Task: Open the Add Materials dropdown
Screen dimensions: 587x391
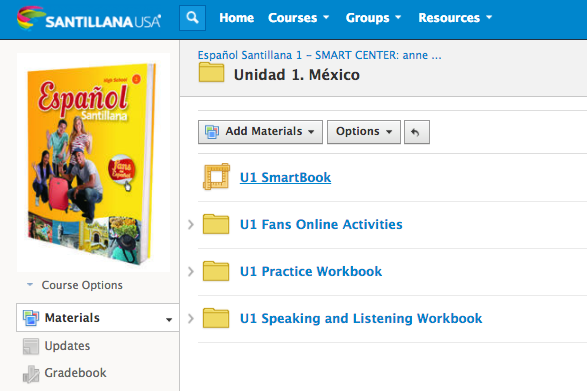Action: point(260,132)
